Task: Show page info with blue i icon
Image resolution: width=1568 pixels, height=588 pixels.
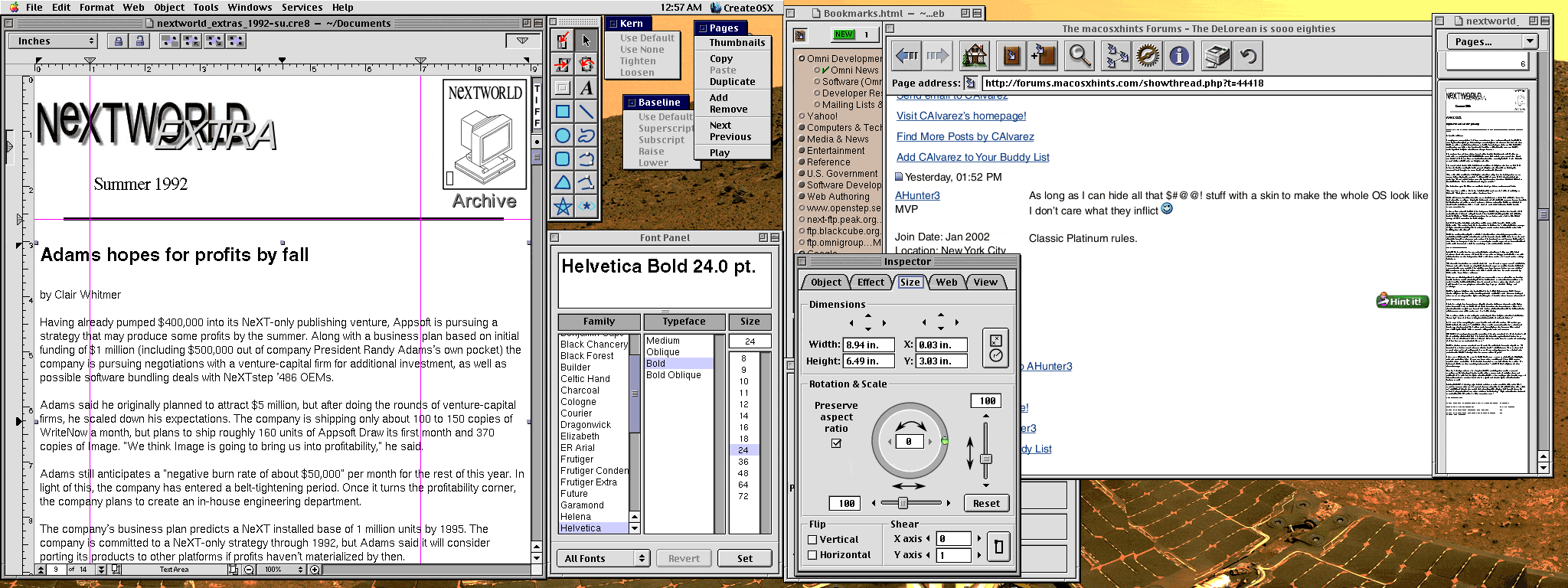Action: pos(1179,56)
